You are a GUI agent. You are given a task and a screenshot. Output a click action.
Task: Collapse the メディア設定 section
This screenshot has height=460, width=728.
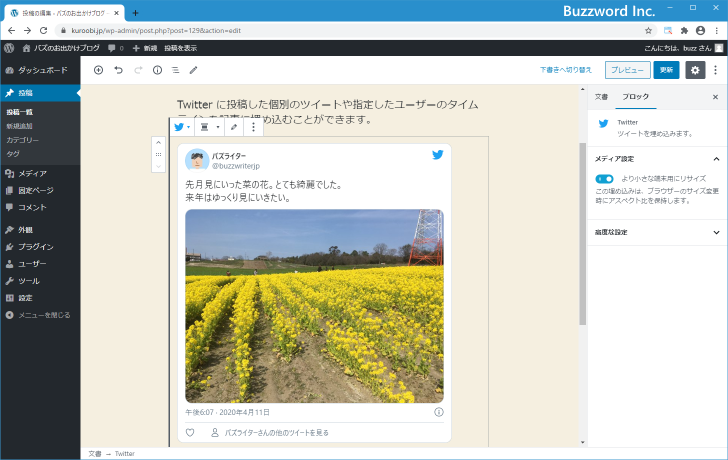(x=657, y=159)
